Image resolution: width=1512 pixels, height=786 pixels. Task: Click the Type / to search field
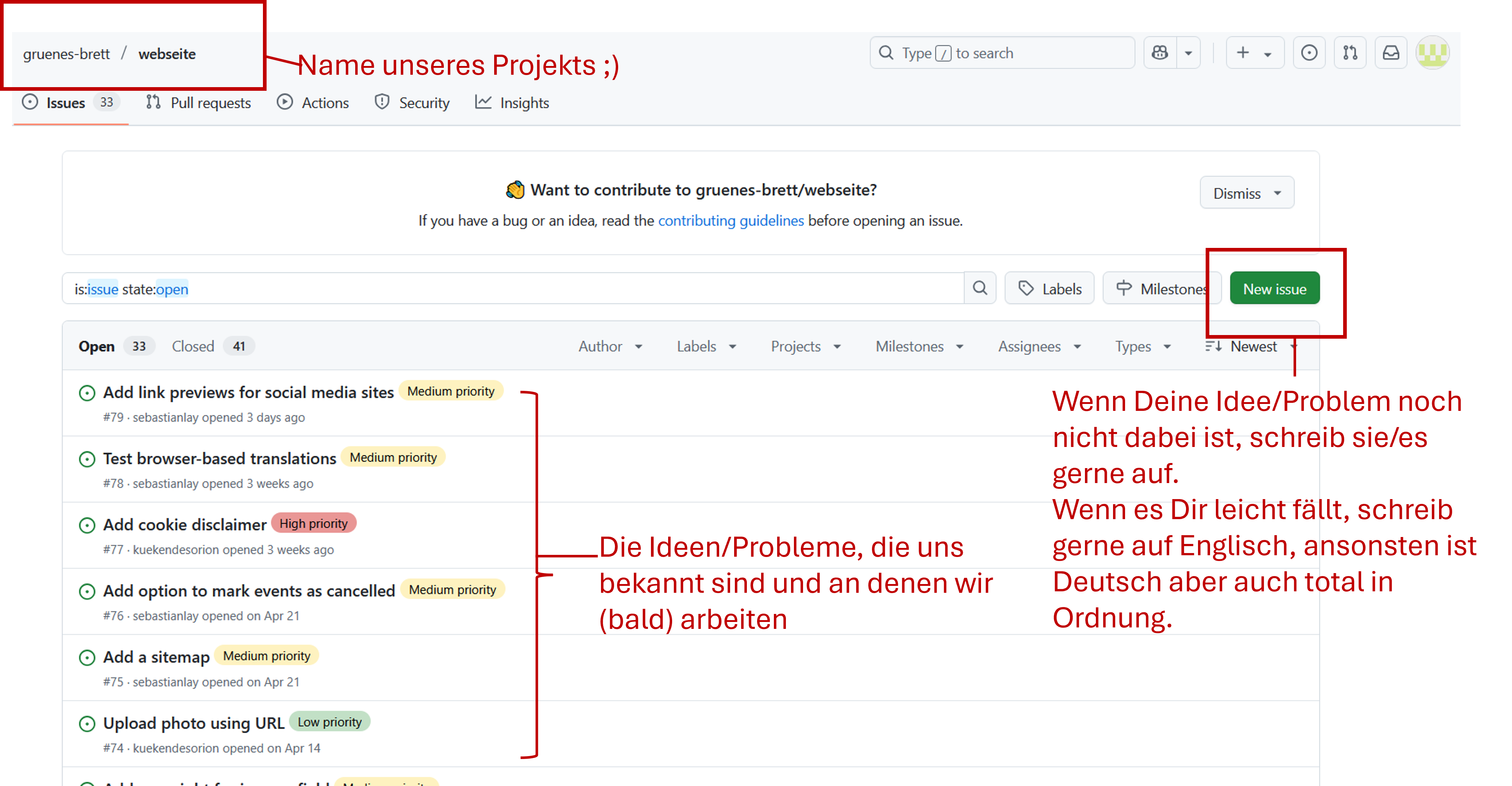[x=1002, y=53]
